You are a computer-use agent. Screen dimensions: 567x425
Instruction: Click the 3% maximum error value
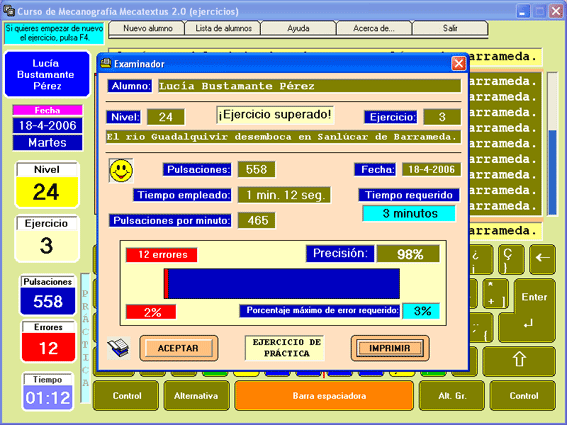coord(421,311)
